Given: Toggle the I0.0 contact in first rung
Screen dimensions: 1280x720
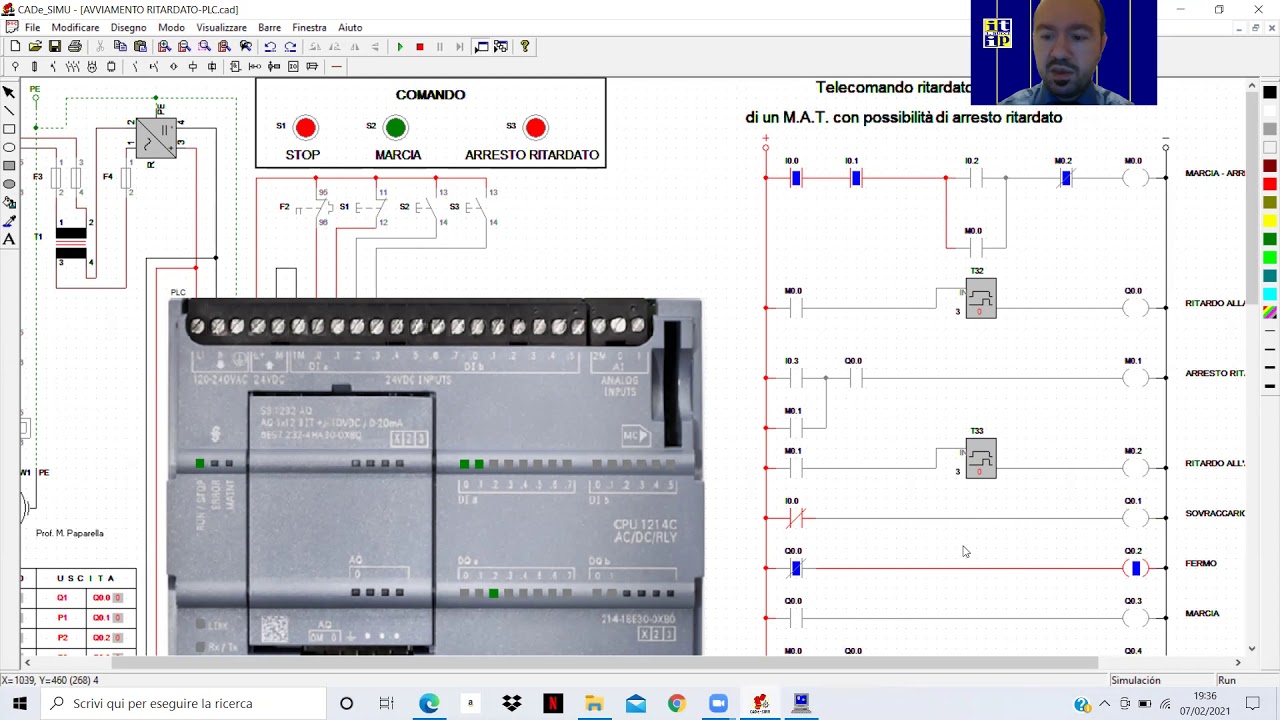Looking at the screenshot, I should [796, 178].
